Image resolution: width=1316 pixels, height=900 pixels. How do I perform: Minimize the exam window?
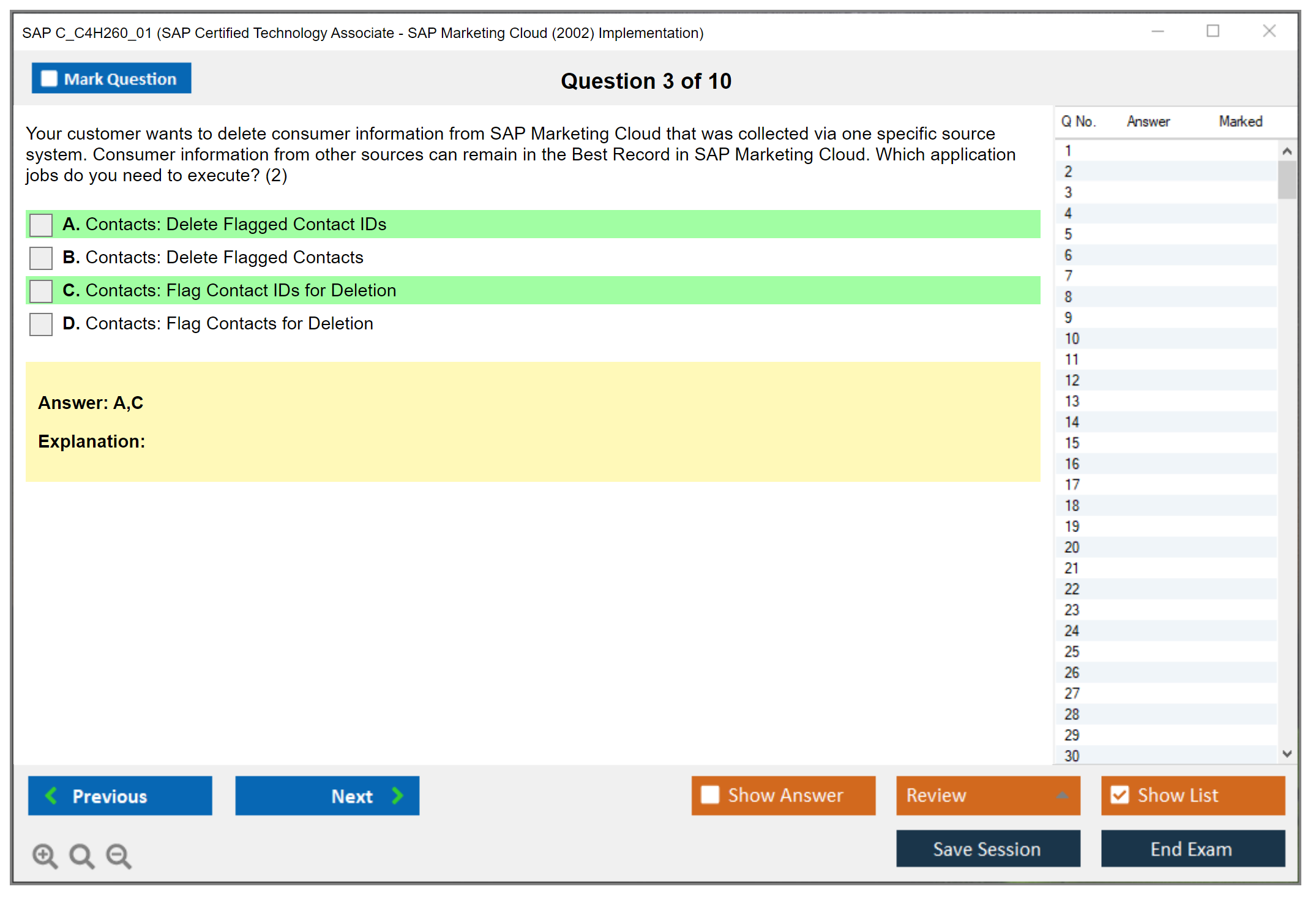pos(1157,31)
